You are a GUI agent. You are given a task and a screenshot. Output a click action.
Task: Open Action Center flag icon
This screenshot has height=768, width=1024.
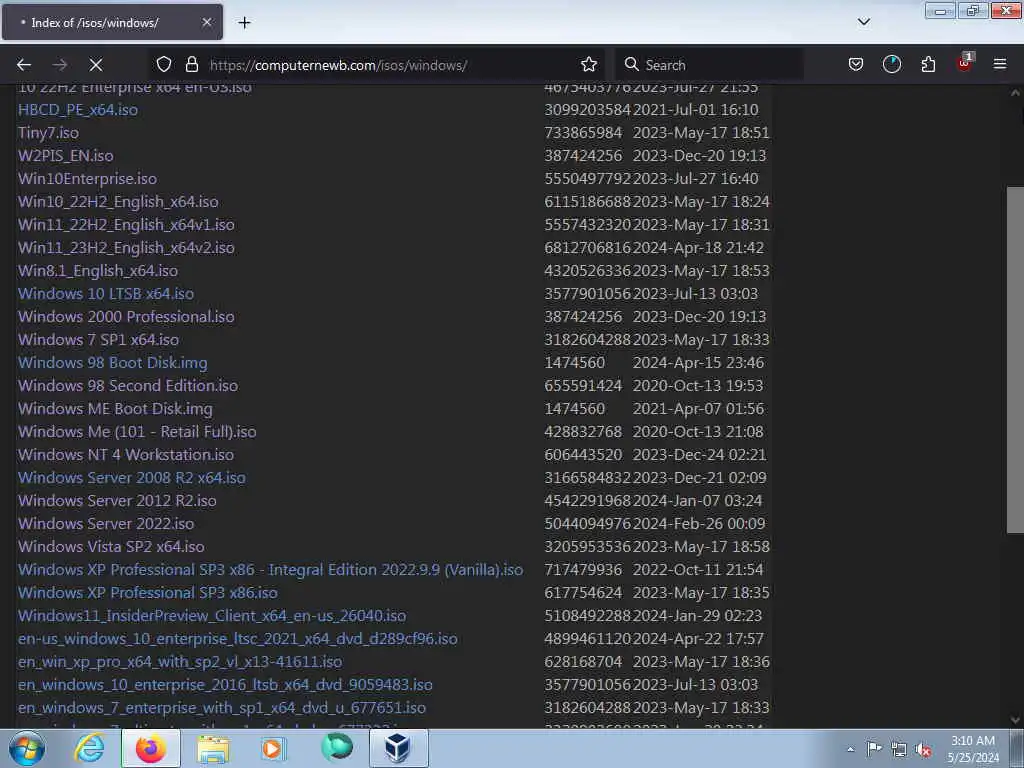pos(874,749)
